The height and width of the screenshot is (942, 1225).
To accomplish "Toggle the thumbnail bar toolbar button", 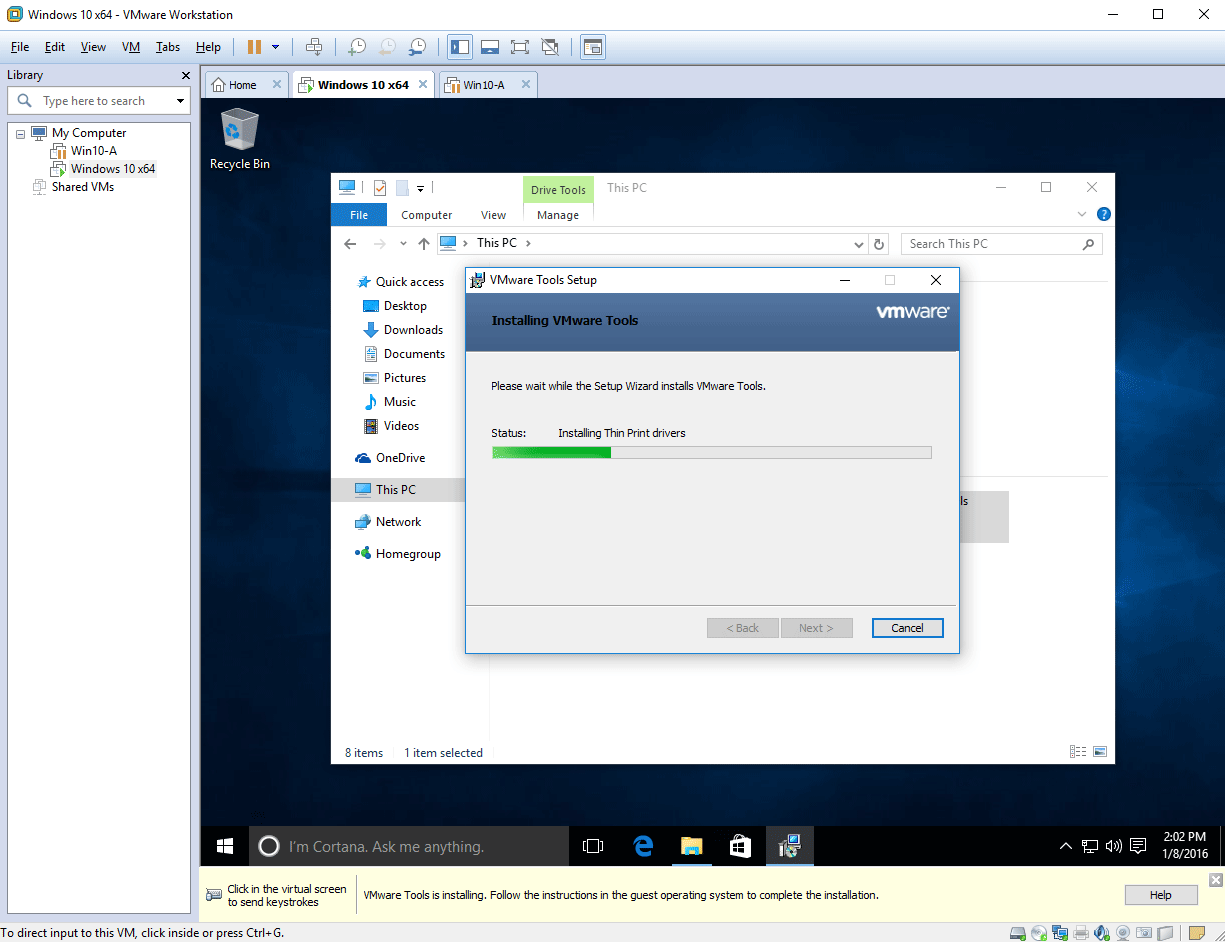I will [490, 47].
